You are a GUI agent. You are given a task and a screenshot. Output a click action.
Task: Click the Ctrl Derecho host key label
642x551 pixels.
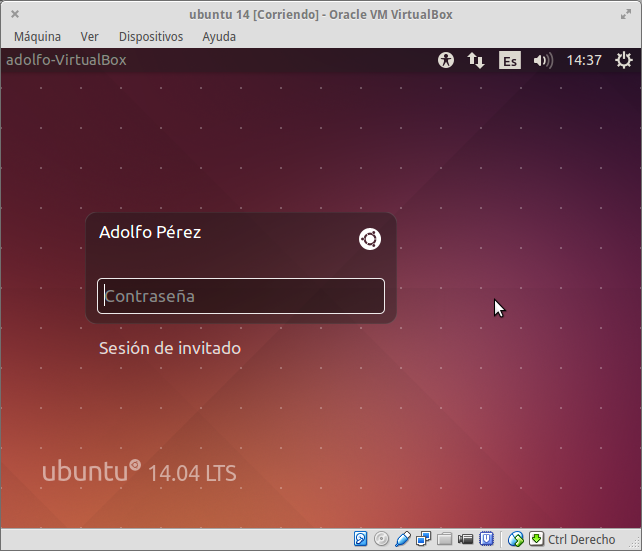581,540
